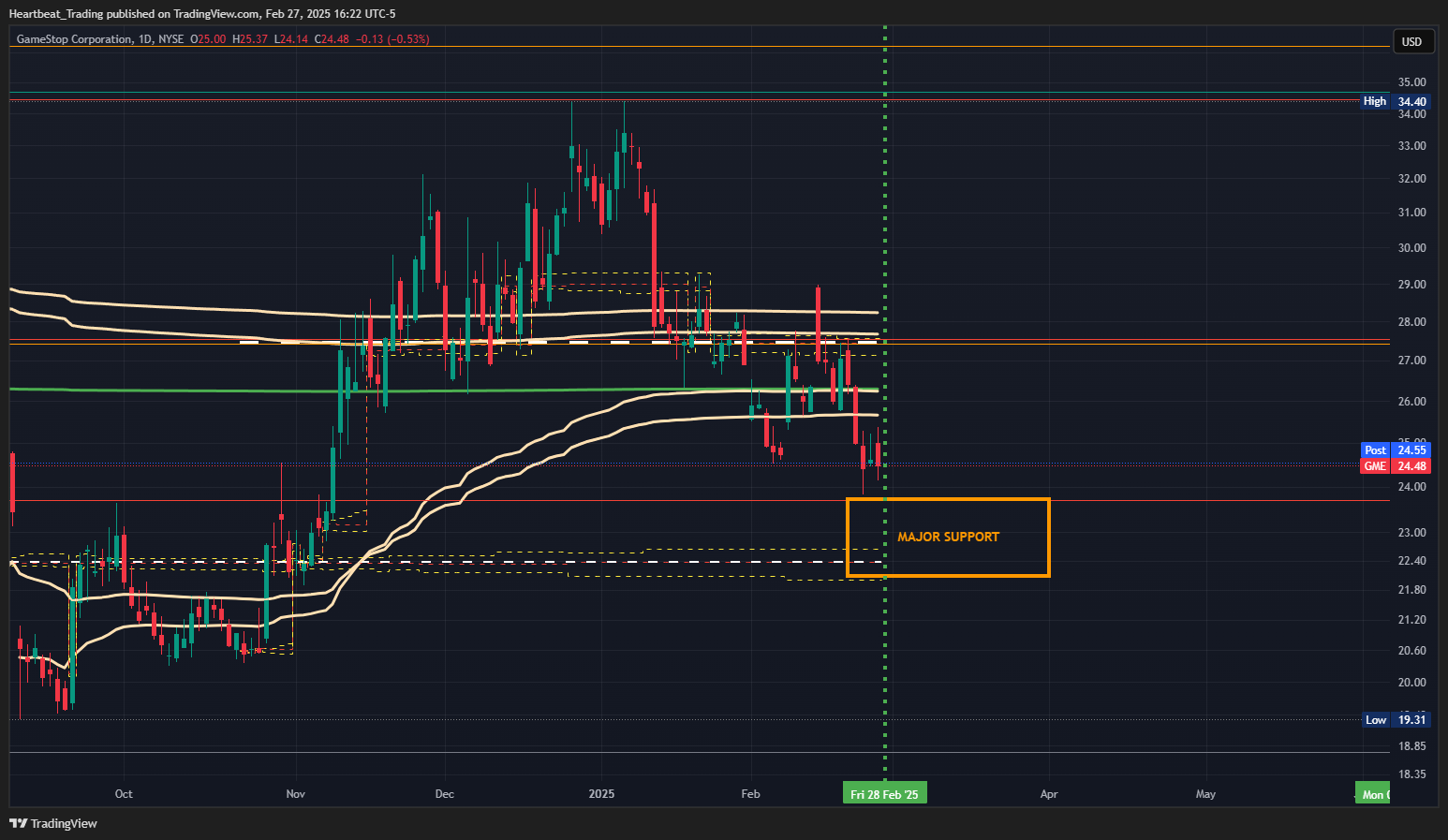1448x840 pixels.
Task: Select the GameStop Corporation symbol title
Action: 75,39
